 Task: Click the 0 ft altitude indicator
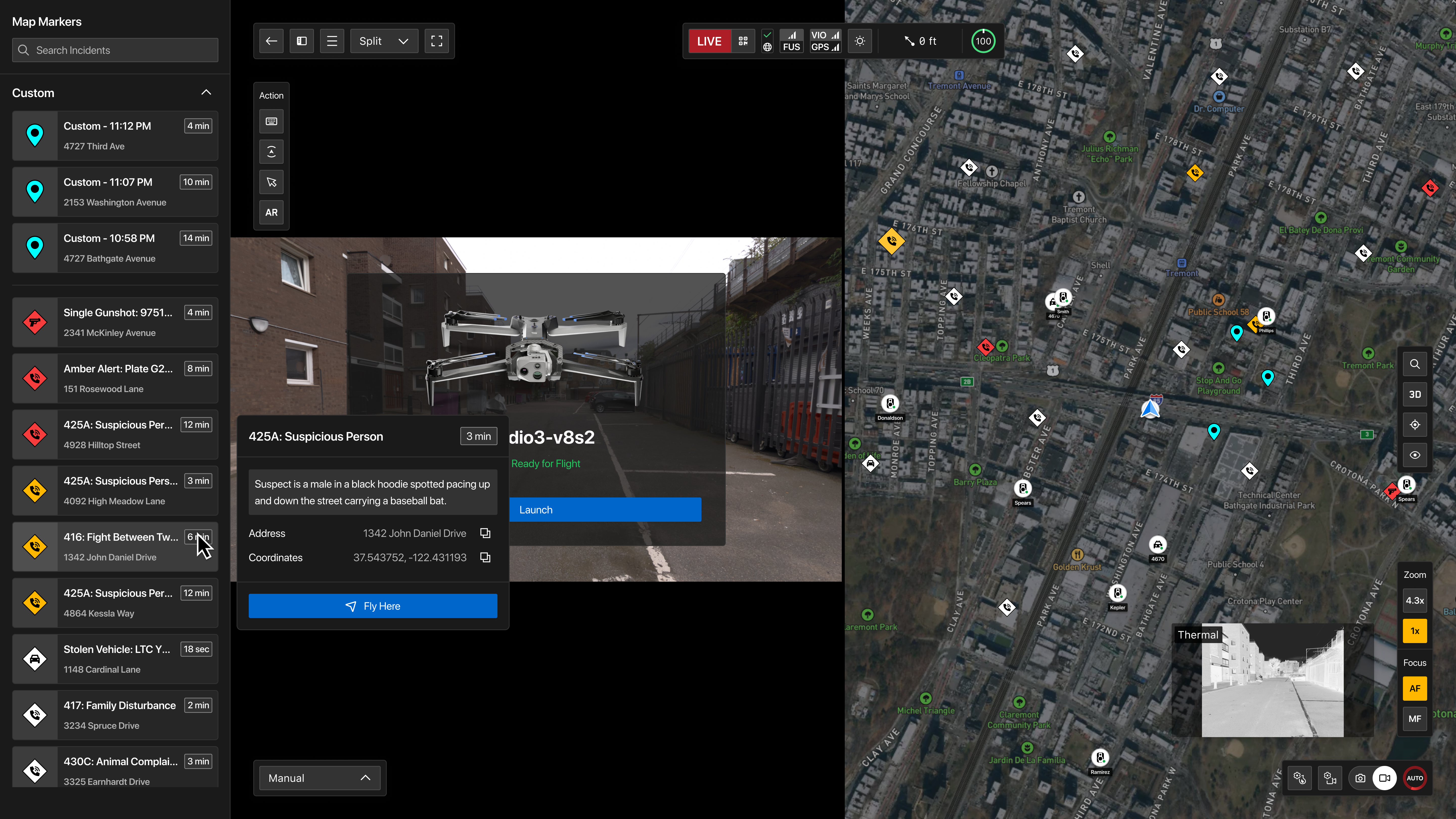pos(921,41)
